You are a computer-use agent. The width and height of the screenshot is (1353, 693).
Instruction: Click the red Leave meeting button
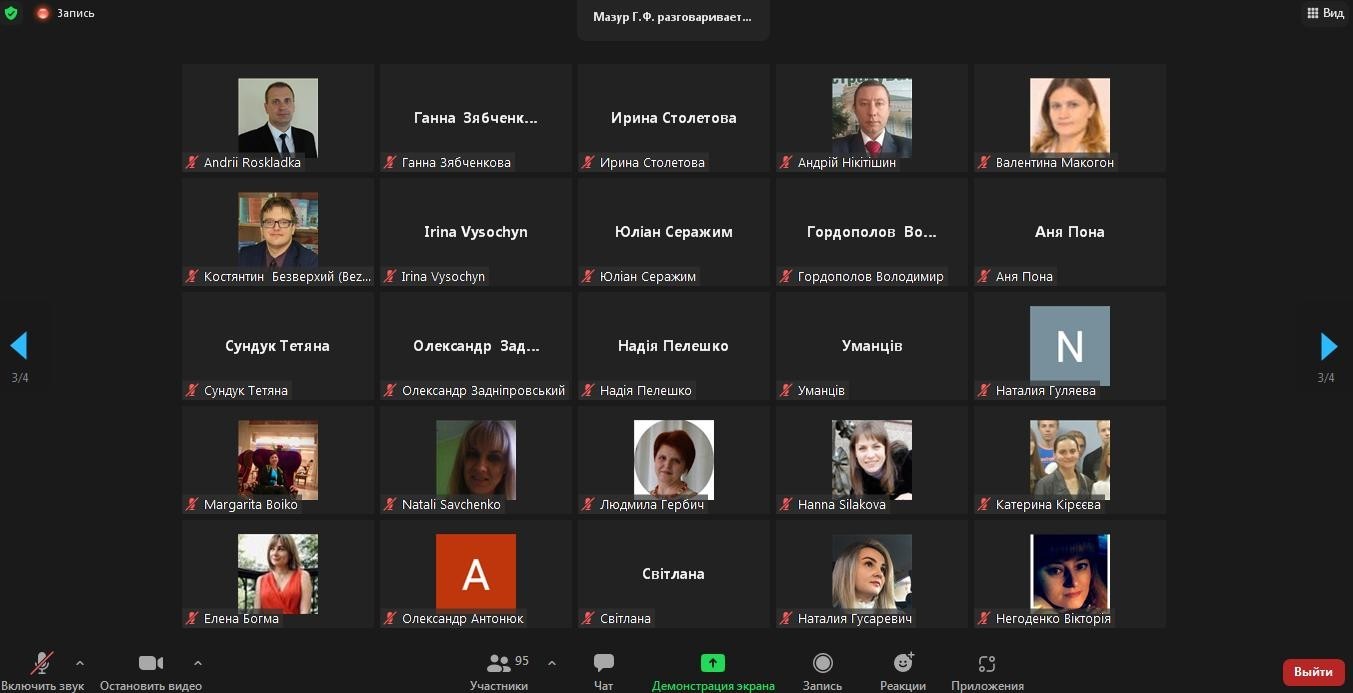pos(1313,672)
